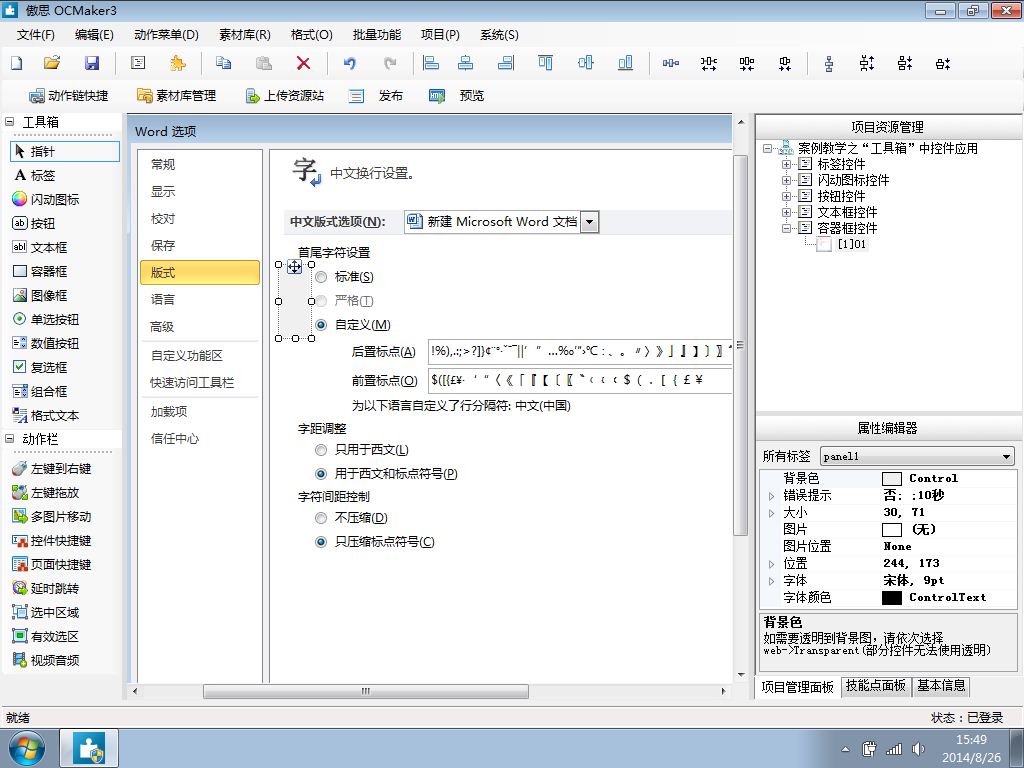Choose the 多图片移动 action
1024x768 pixels.
pos(52,517)
